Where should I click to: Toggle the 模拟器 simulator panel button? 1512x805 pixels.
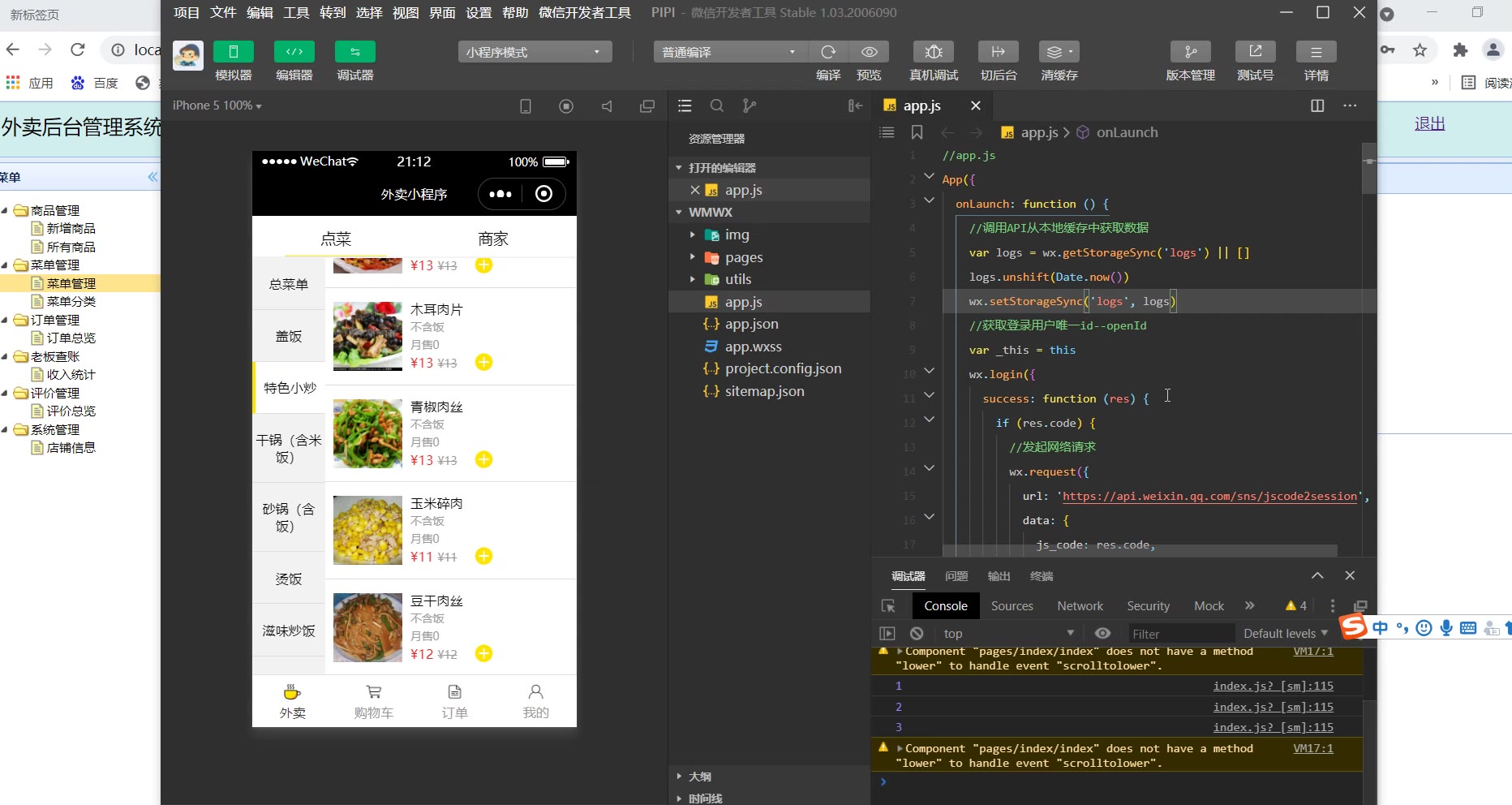pyautogui.click(x=234, y=52)
